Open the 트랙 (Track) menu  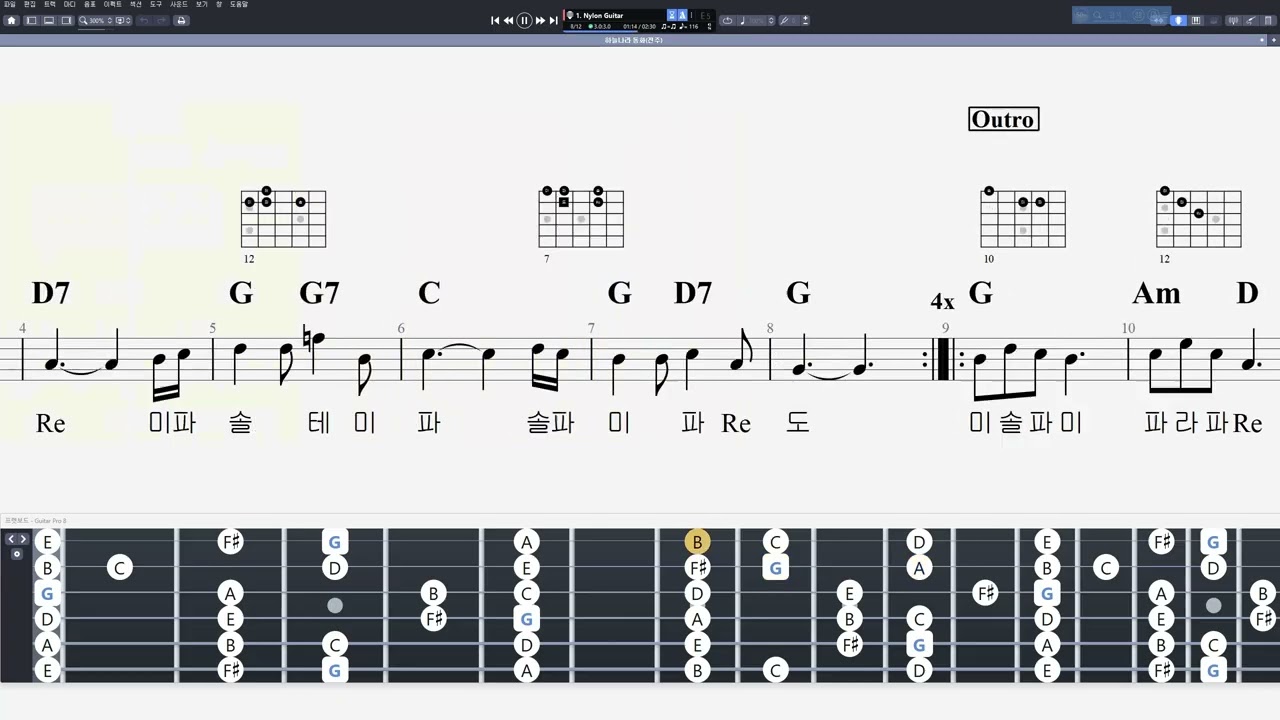coord(50,4)
